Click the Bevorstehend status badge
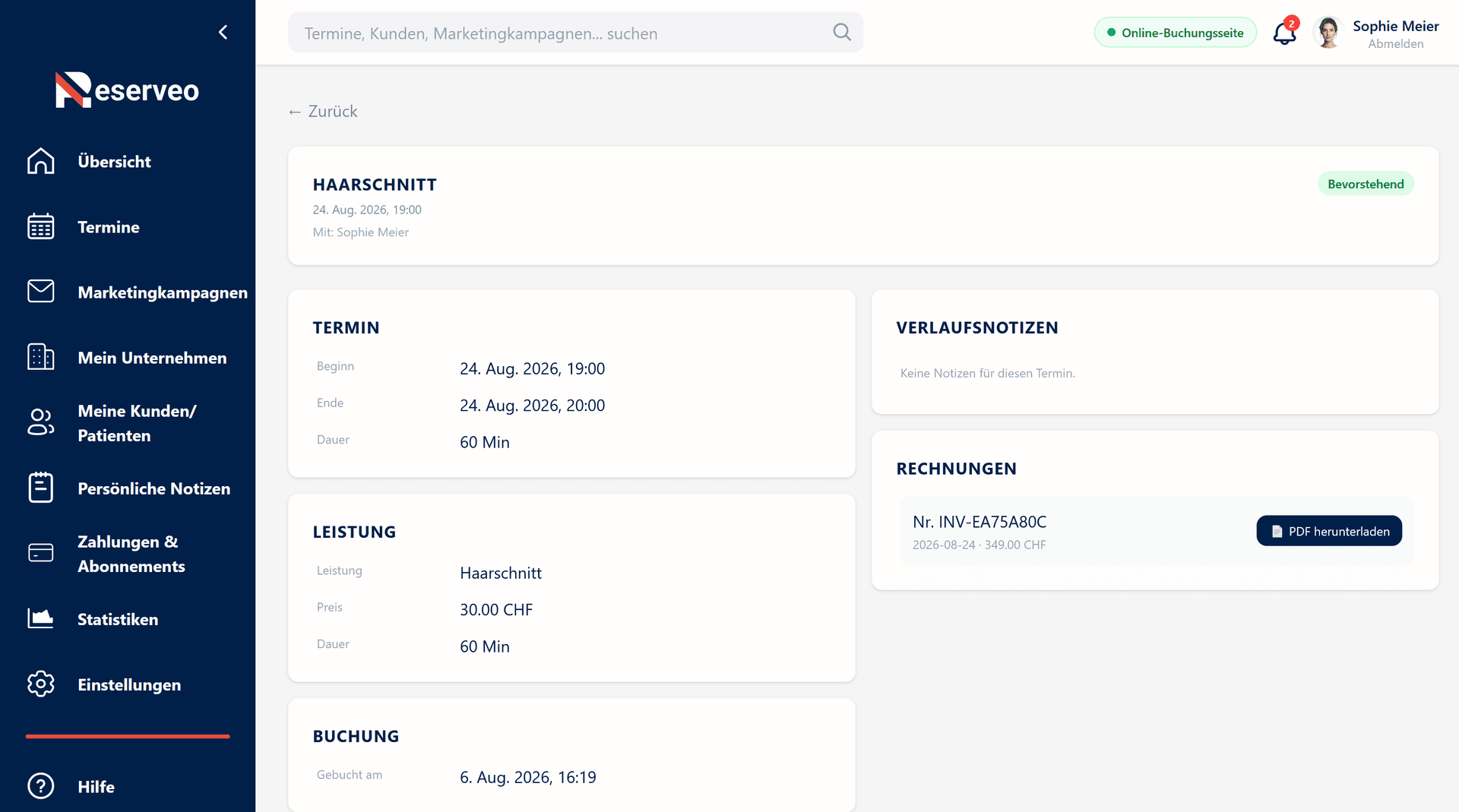The width and height of the screenshot is (1459, 812). click(x=1366, y=184)
